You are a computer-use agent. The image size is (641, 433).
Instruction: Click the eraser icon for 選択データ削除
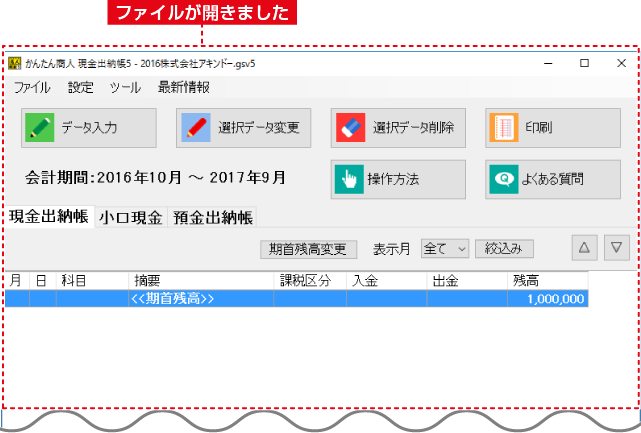350,128
